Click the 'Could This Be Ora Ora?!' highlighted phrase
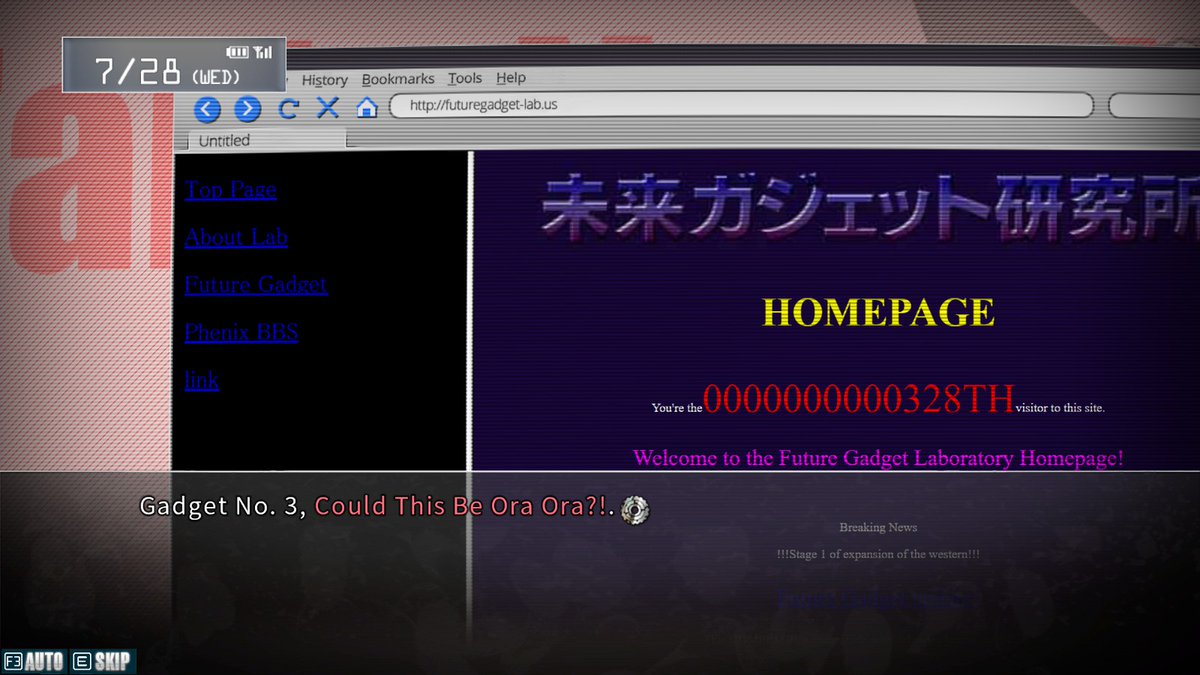This screenshot has height=675, width=1200. pos(461,506)
